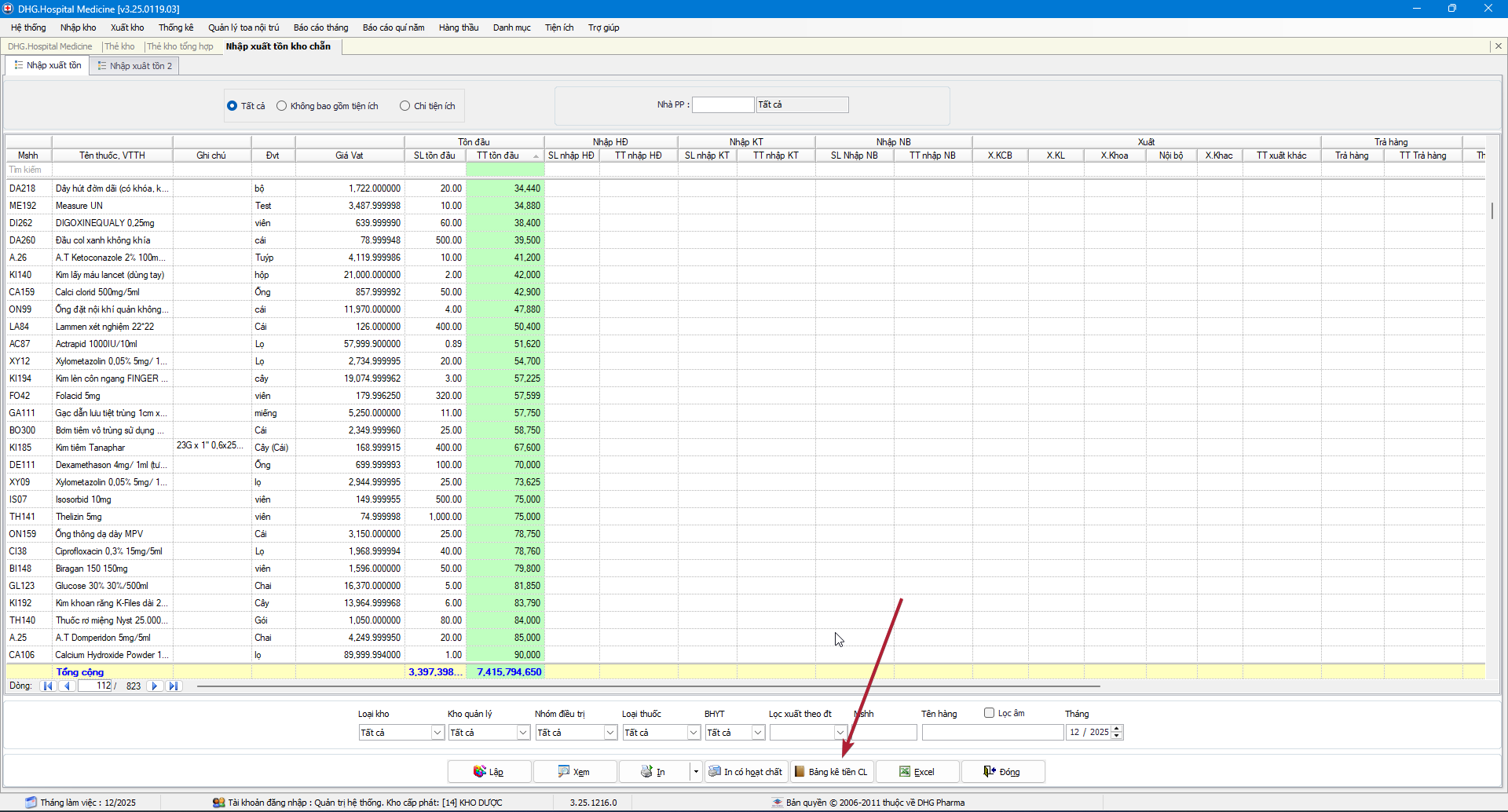Open Bảng kê tiền CL report
This screenshot has width=1508, height=812.
(x=832, y=772)
